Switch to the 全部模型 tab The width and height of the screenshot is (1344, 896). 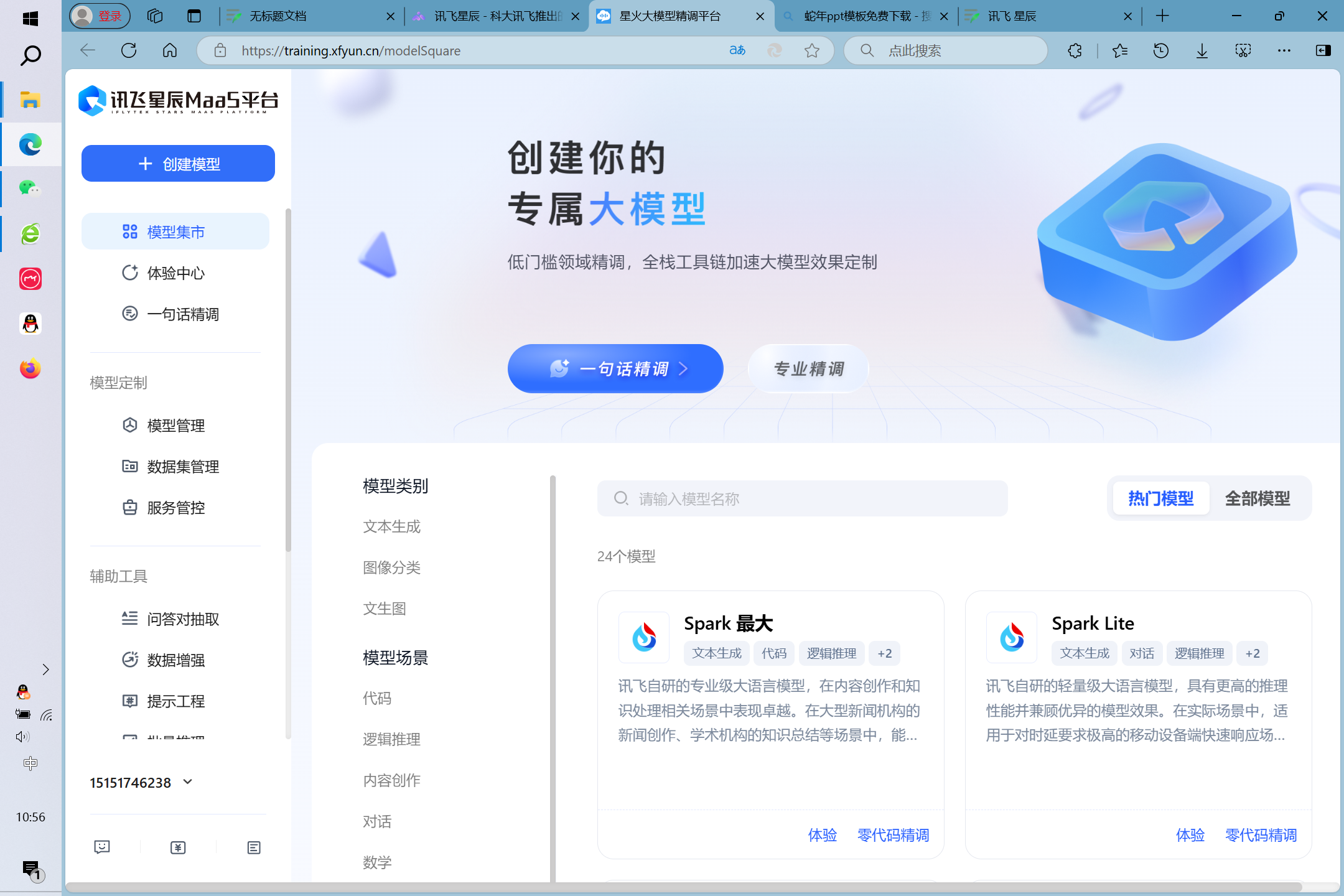point(1258,498)
